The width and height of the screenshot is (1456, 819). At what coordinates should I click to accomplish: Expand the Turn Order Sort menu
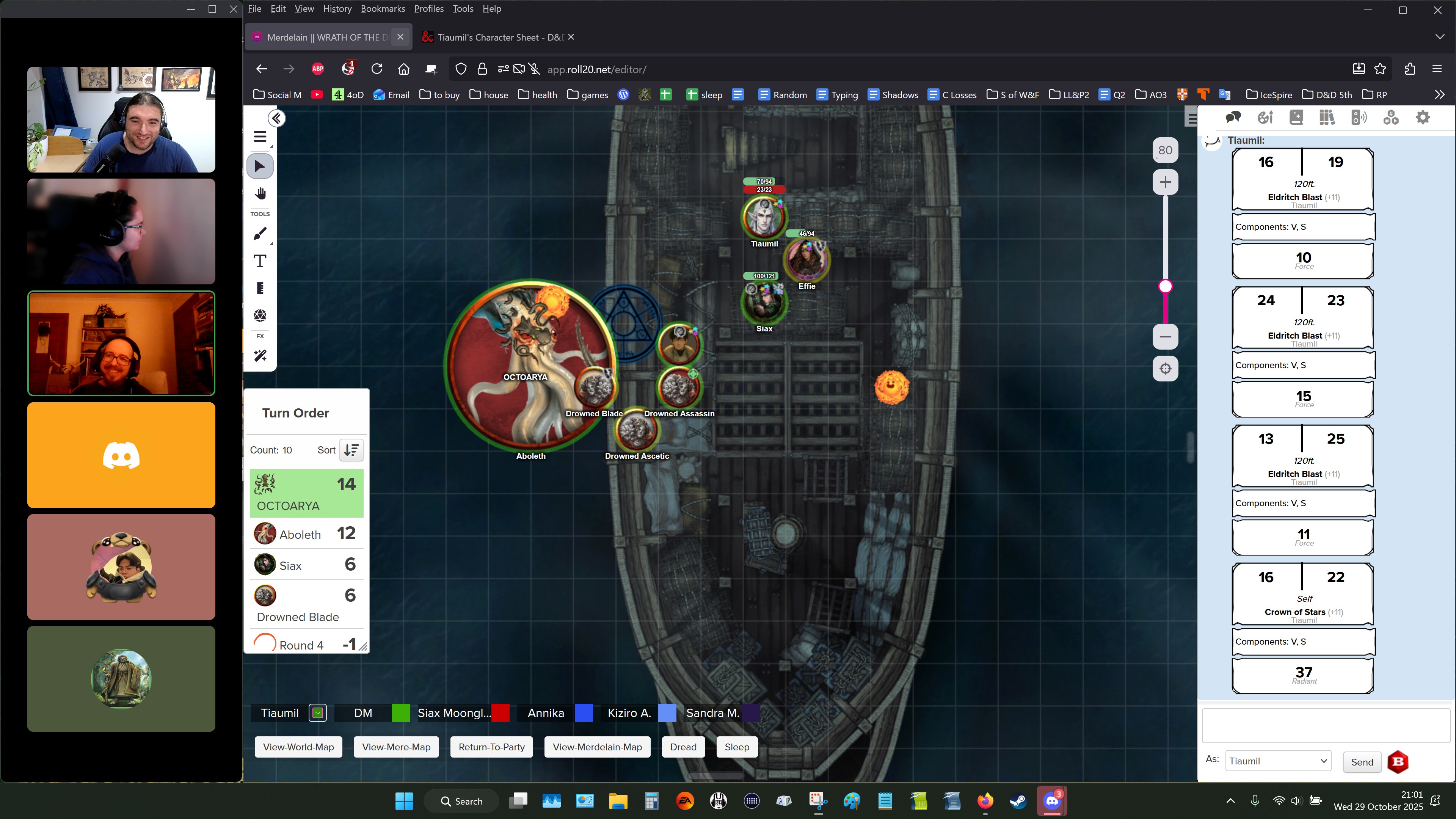click(351, 450)
